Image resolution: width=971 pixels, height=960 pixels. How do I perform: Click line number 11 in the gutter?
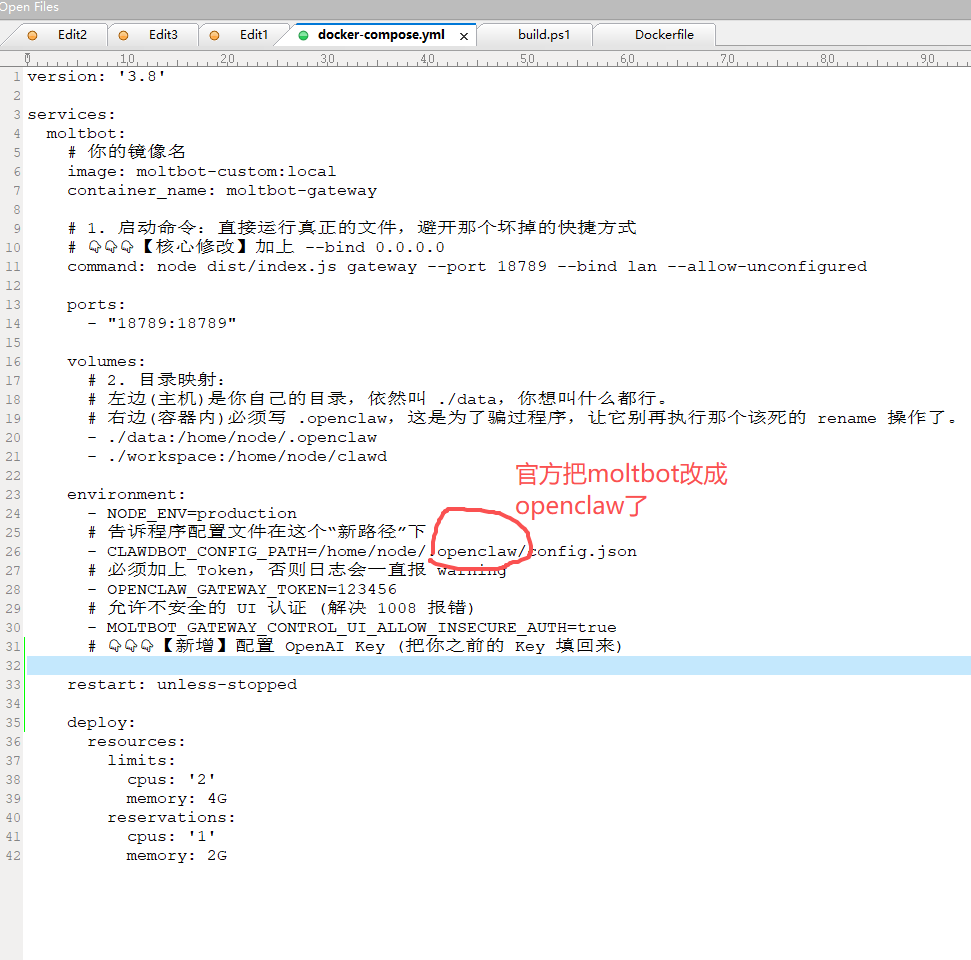click(x=12, y=267)
